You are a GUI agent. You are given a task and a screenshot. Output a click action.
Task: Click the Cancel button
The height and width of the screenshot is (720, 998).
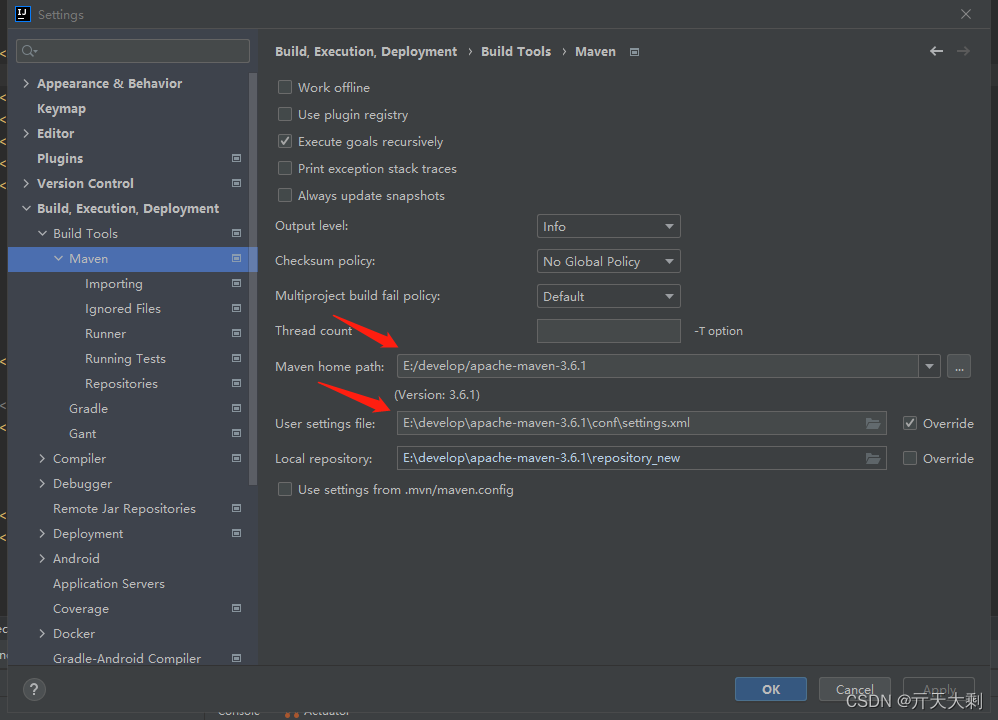coord(854,689)
